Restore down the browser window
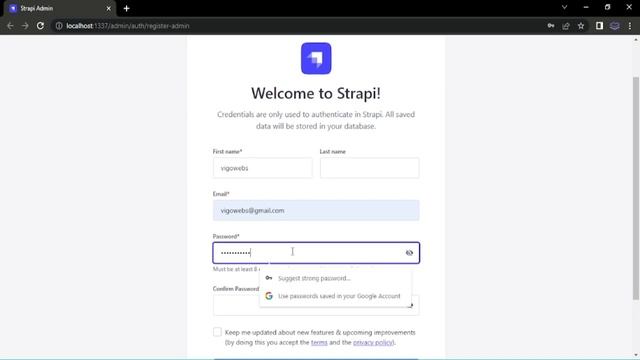 [x=607, y=7]
